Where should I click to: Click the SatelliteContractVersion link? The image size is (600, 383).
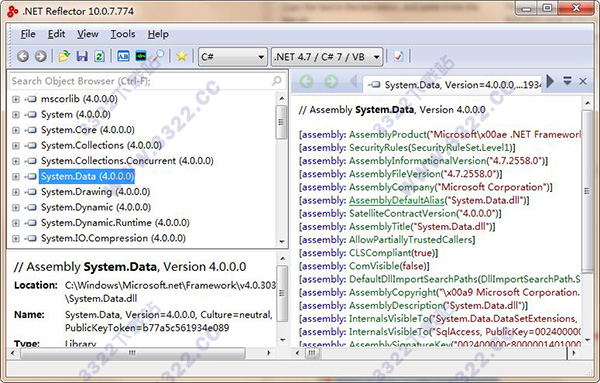click(x=402, y=213)
